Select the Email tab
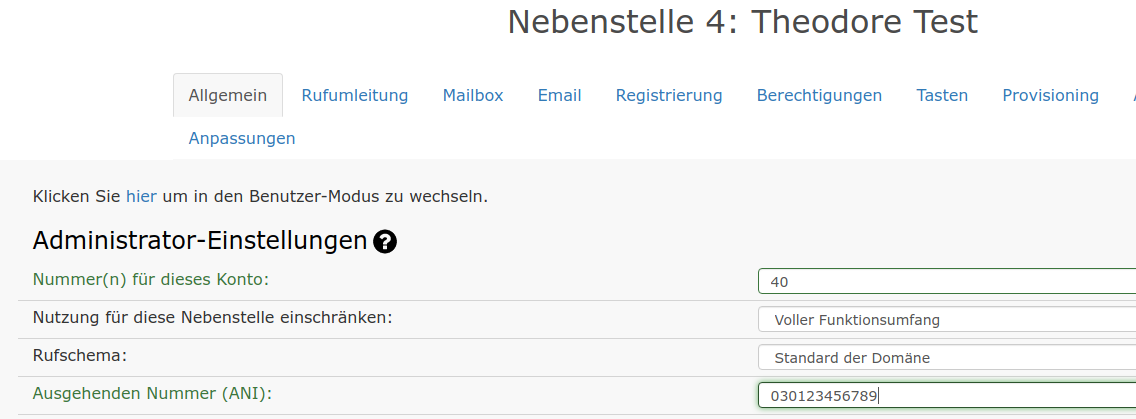 pos(559,96)
